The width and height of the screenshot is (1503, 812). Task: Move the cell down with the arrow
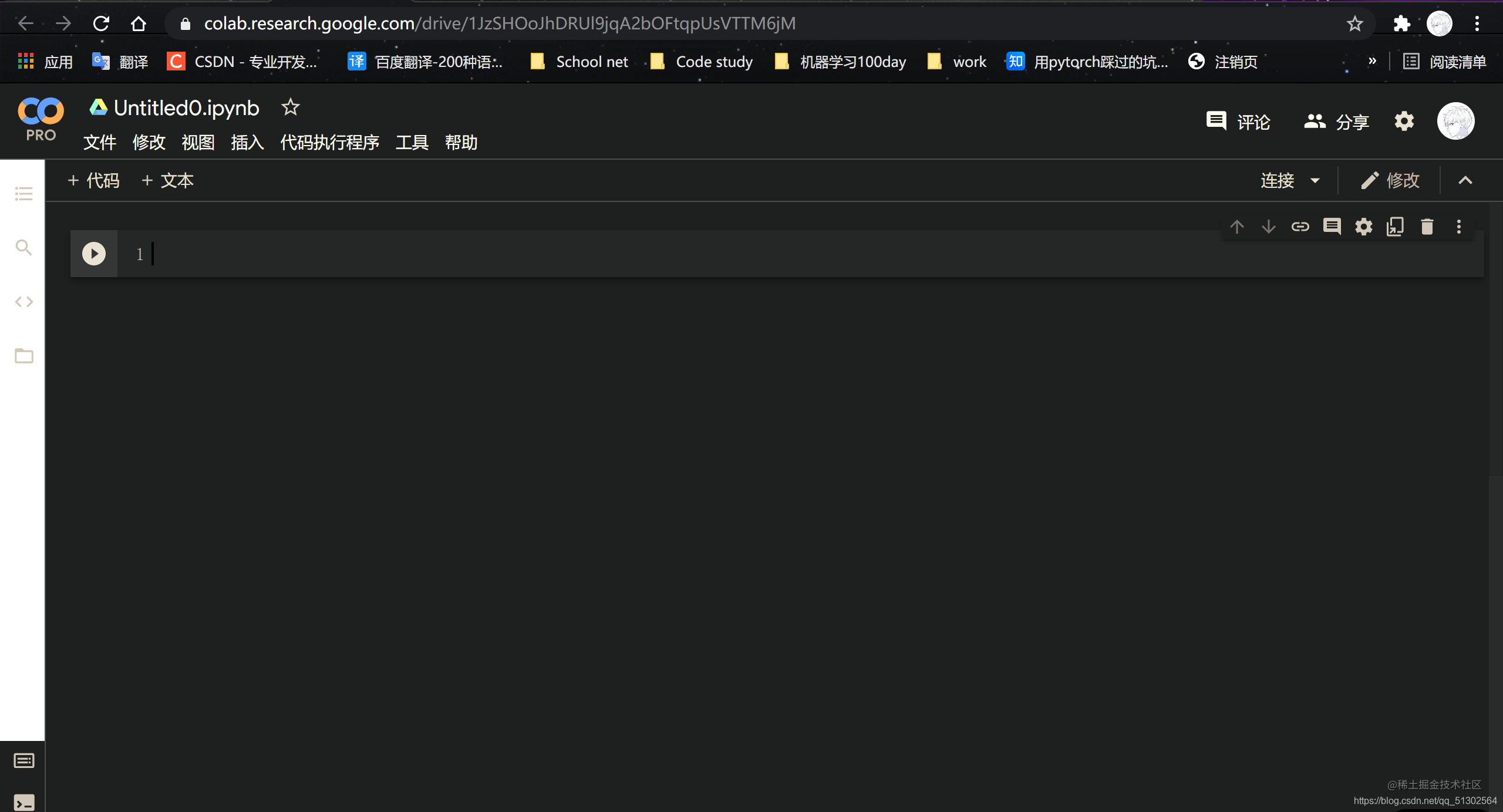click(1269, 227)
